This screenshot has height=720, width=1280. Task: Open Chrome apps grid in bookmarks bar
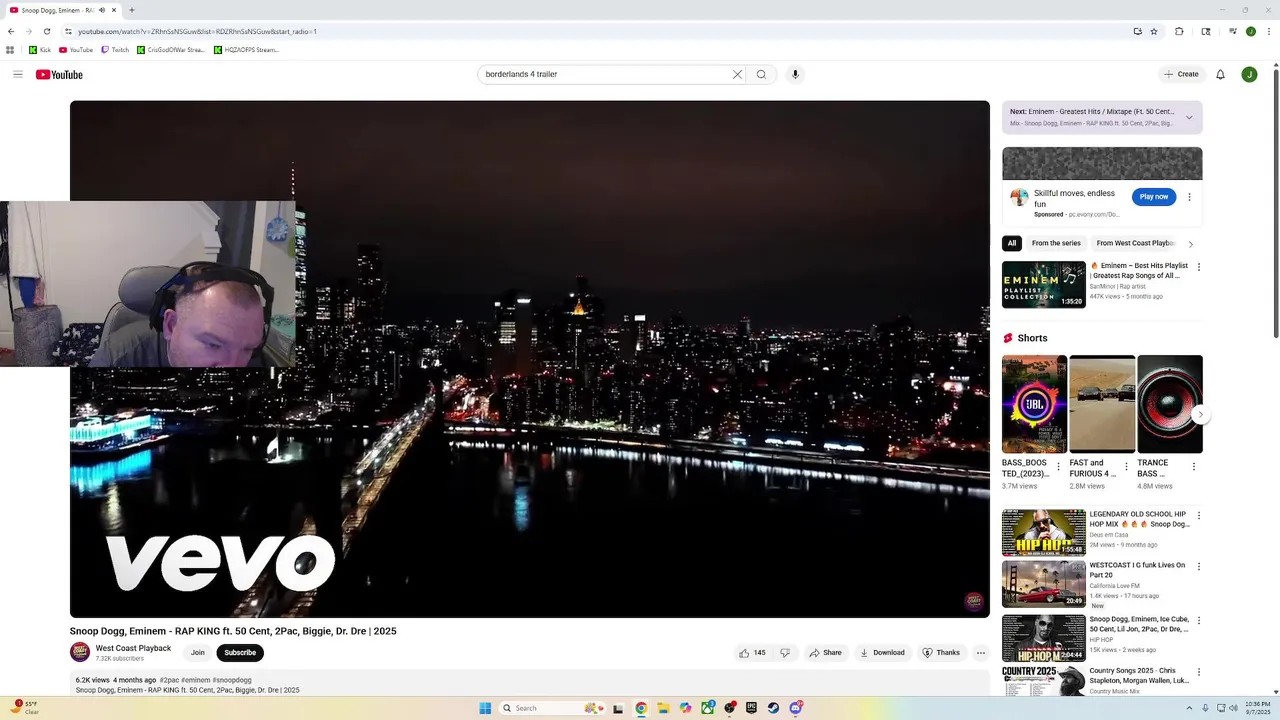[10, 50]
